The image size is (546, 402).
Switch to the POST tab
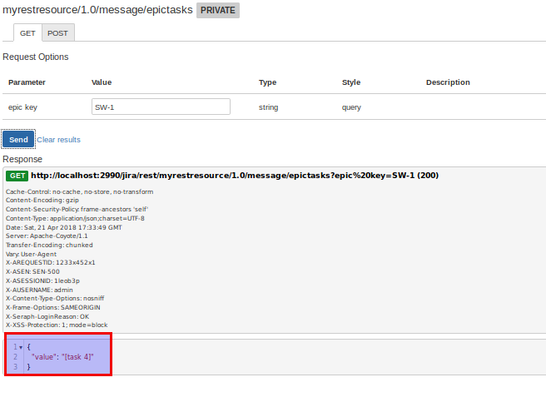point(58,33)
